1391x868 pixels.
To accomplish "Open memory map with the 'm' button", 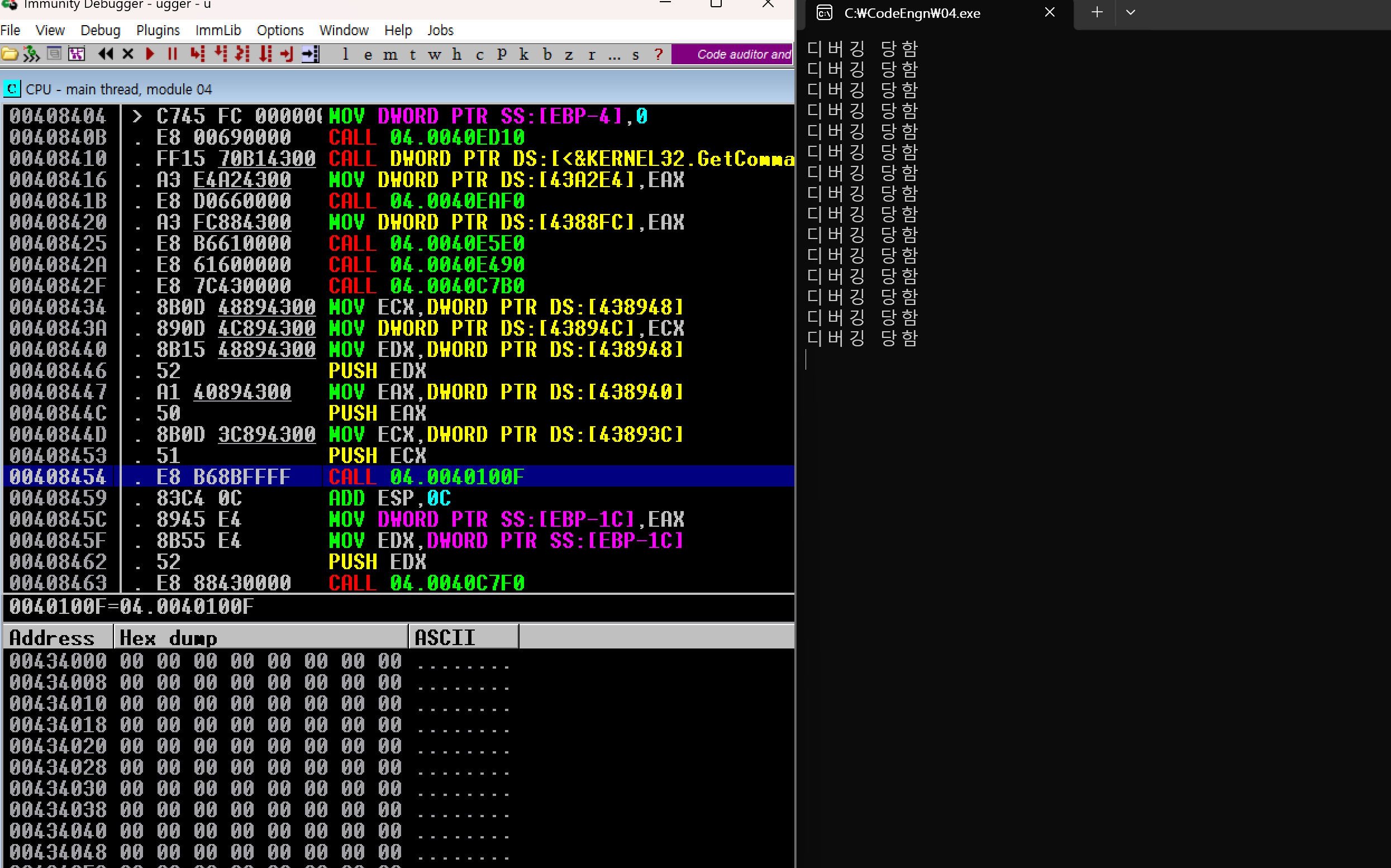I will (x=390, y=55).
